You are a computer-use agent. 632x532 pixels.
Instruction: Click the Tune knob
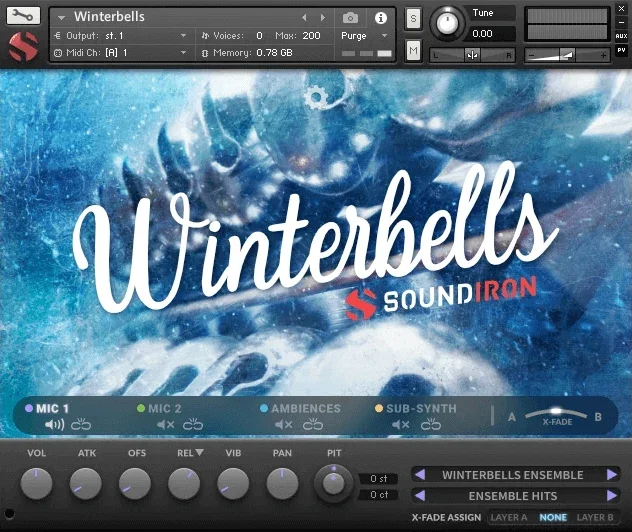447,23
